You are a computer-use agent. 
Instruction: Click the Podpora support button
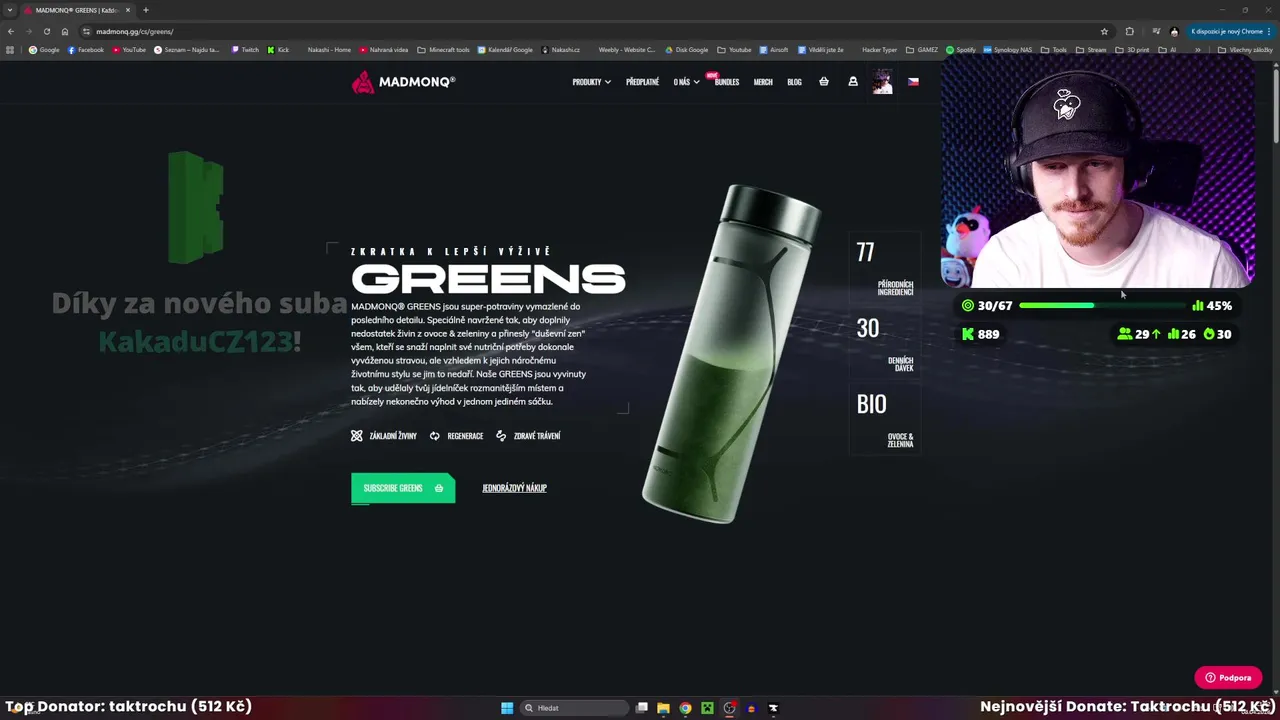pyautogui.click(x=1228, y=677)
